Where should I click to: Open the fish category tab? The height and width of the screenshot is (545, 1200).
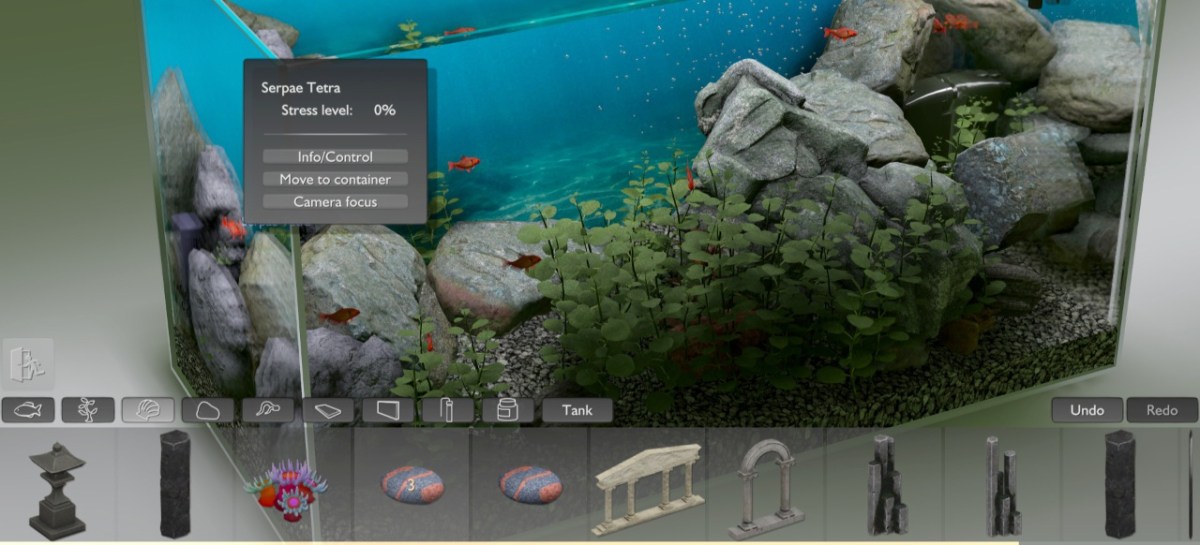27,410
